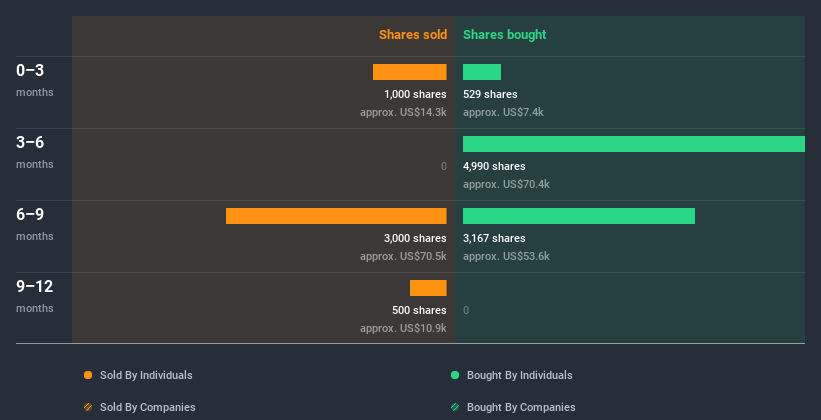Select the 6–9 months green bought bar

(x=579, y=216)
